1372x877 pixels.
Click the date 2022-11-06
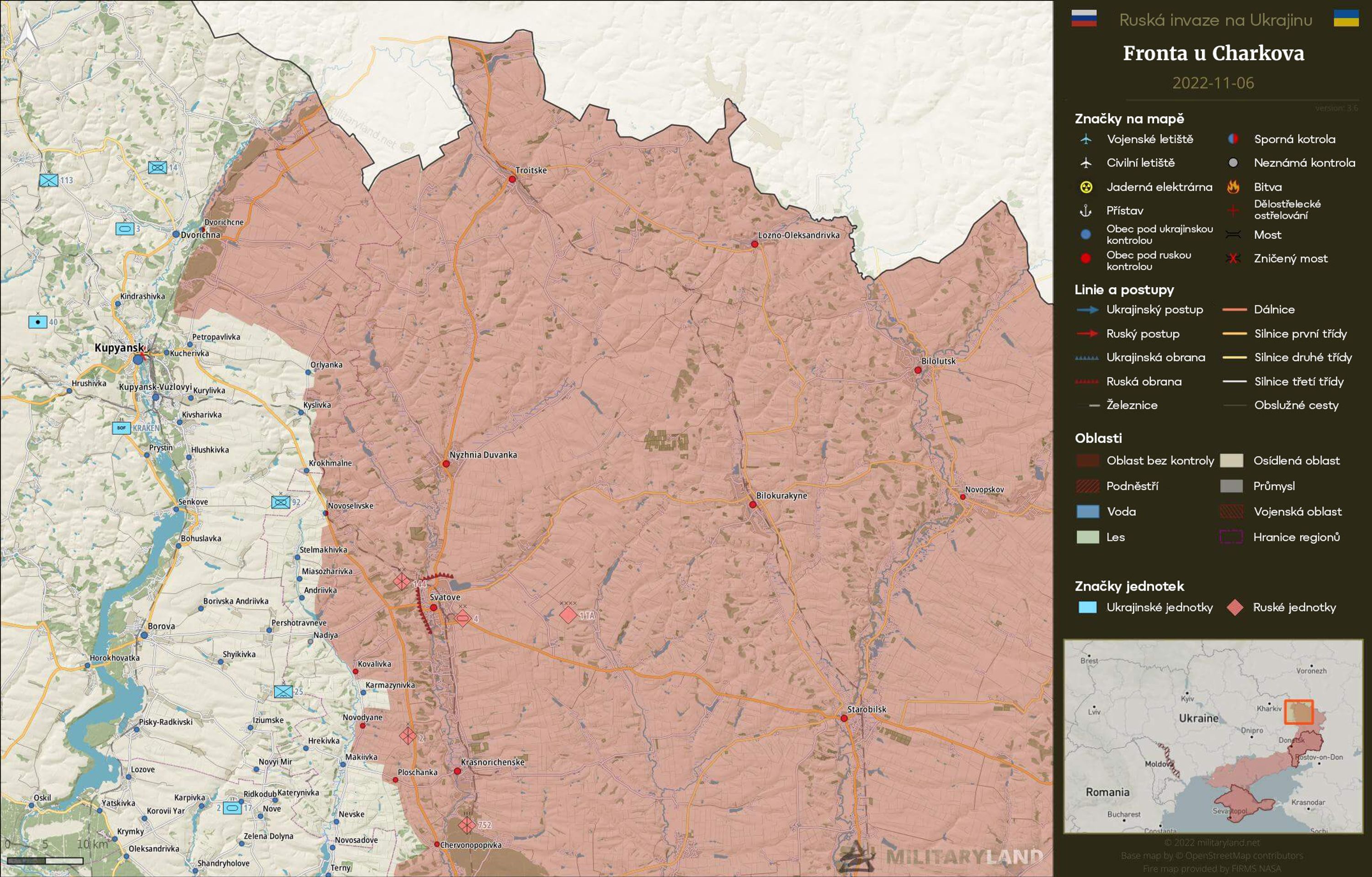point(1213,83)
